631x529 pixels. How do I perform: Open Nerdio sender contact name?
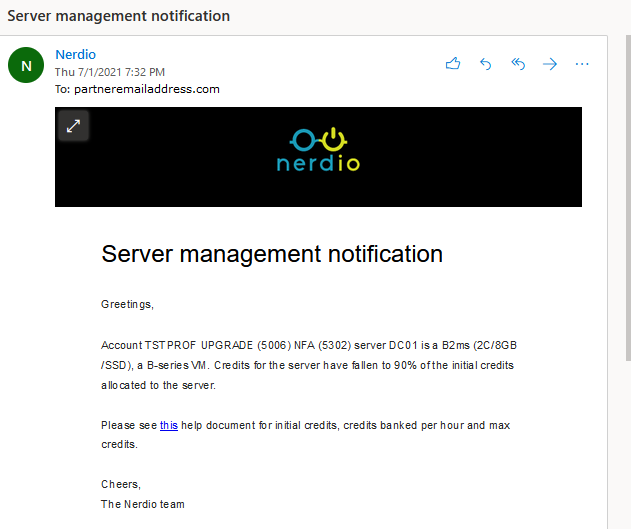pyautogui.click(x=75, y=54)
